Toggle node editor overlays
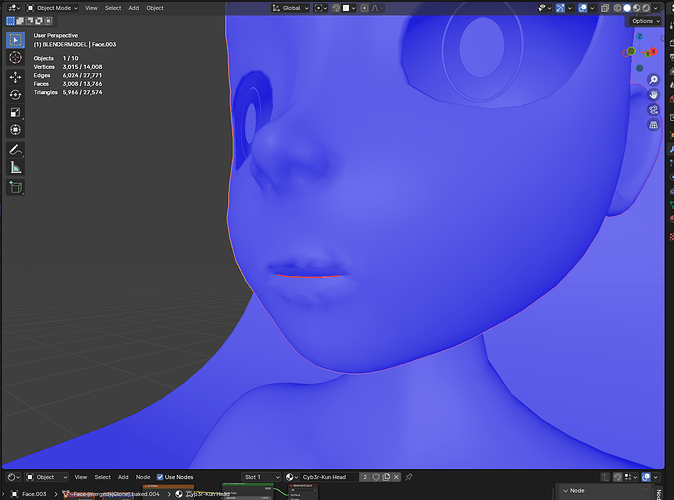674x500 pixels. 646,477
